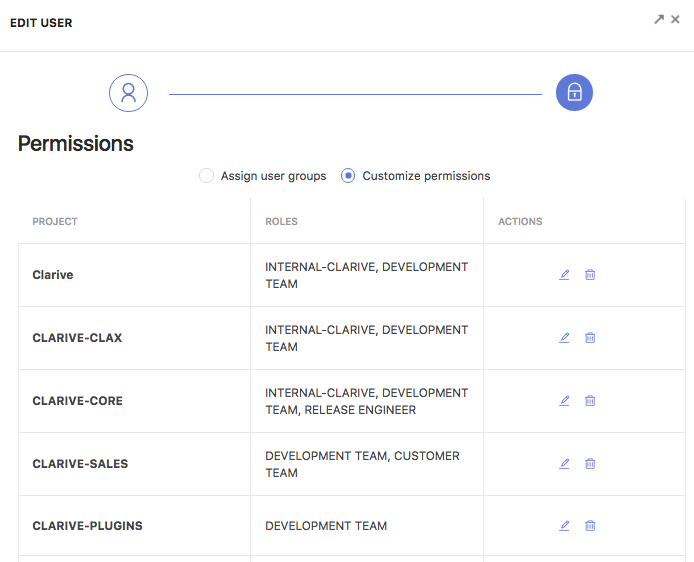This screenshot has height=562, width=694.
Task: Go to the user profile step icon
Action: coord(128,93)
